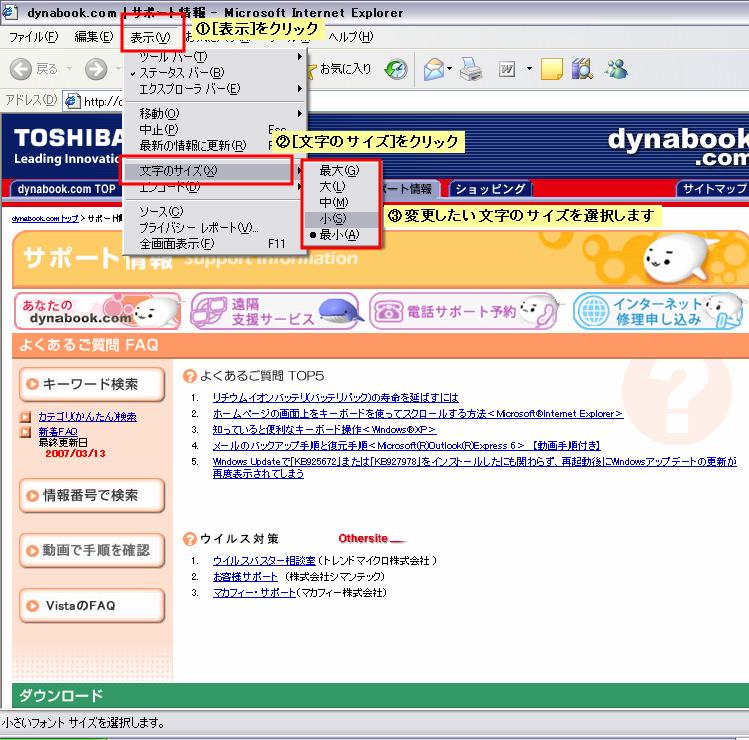The height and width of the screenshot is (740, 749).
Task: Click the Print printer icon
Action: click(471, 69)
